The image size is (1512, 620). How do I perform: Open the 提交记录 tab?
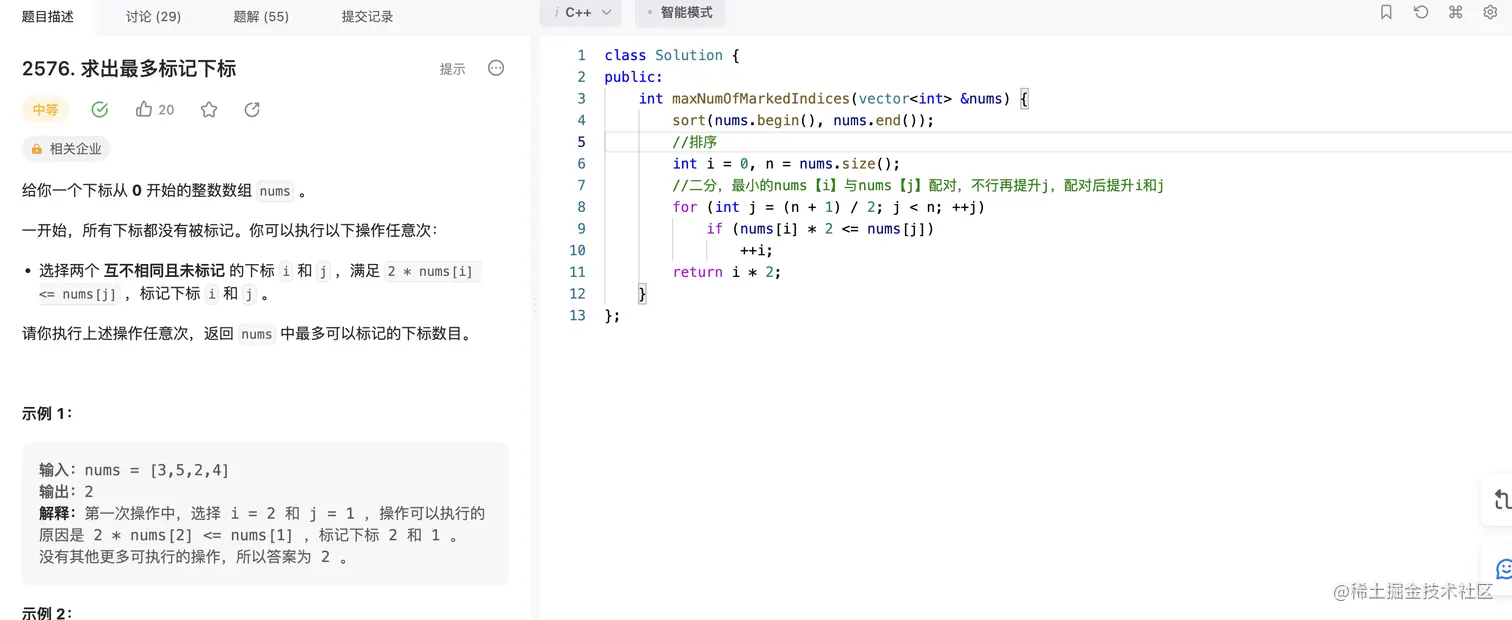(x=367, y=17)
